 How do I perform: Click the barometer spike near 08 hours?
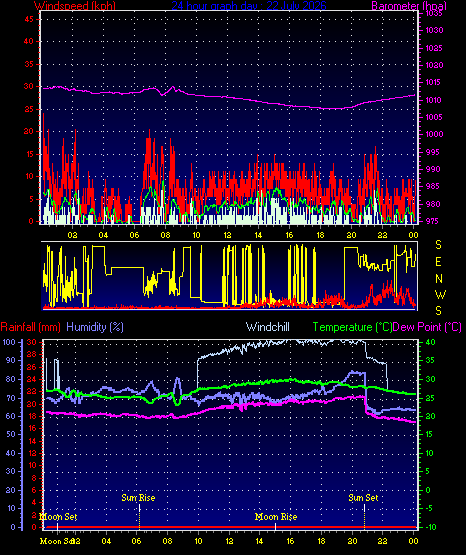pyautogui.click(x=173, y=87)
